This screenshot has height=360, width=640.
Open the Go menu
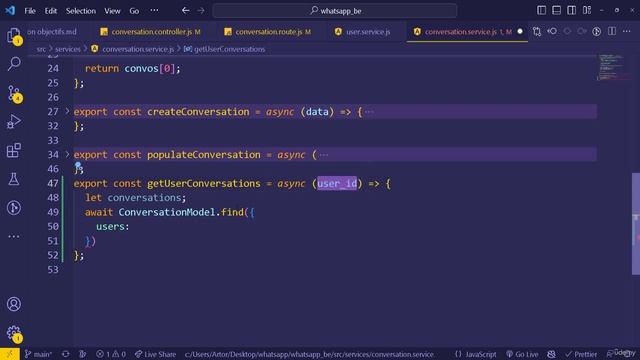(134, 11)
